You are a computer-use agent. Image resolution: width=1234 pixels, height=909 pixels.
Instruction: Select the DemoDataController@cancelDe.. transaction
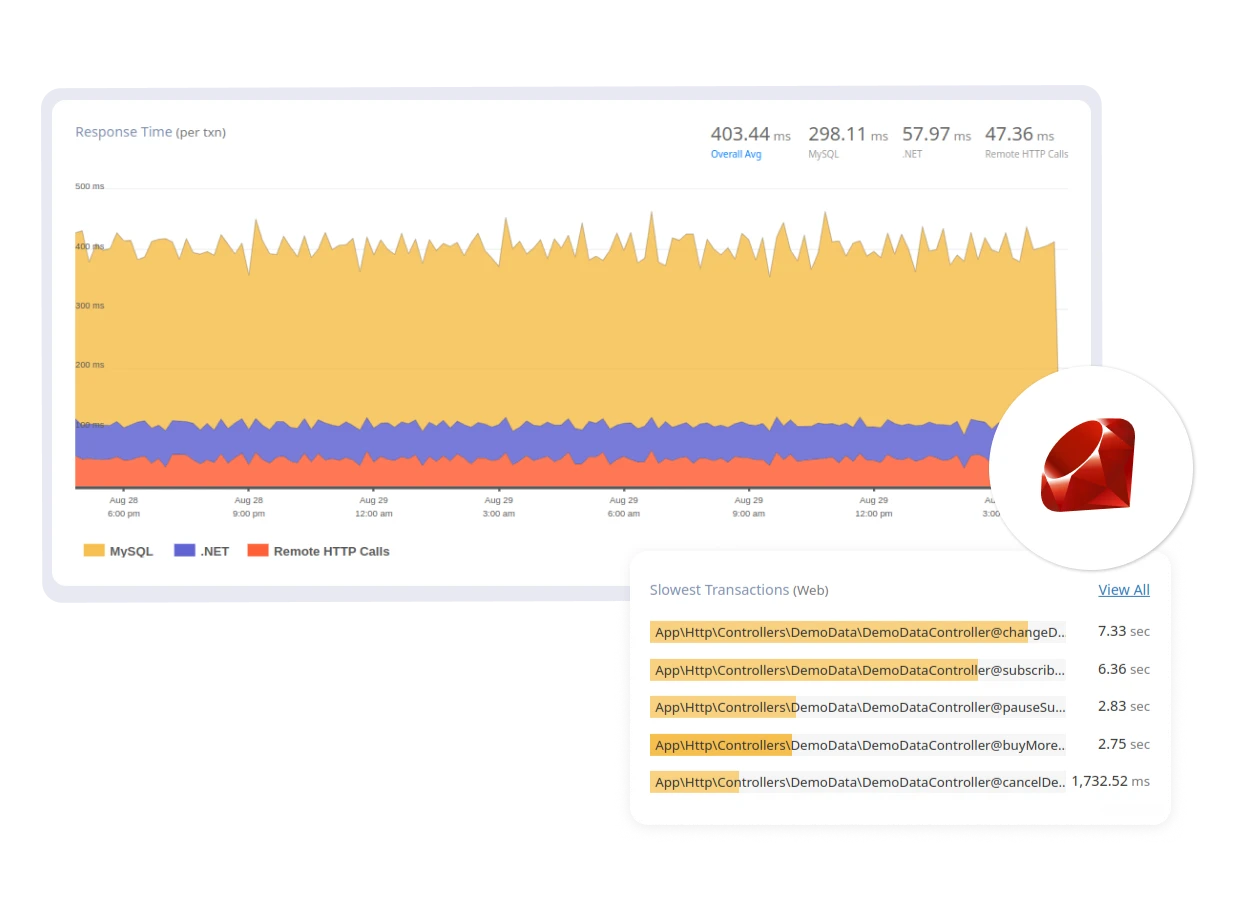[858, 782]
